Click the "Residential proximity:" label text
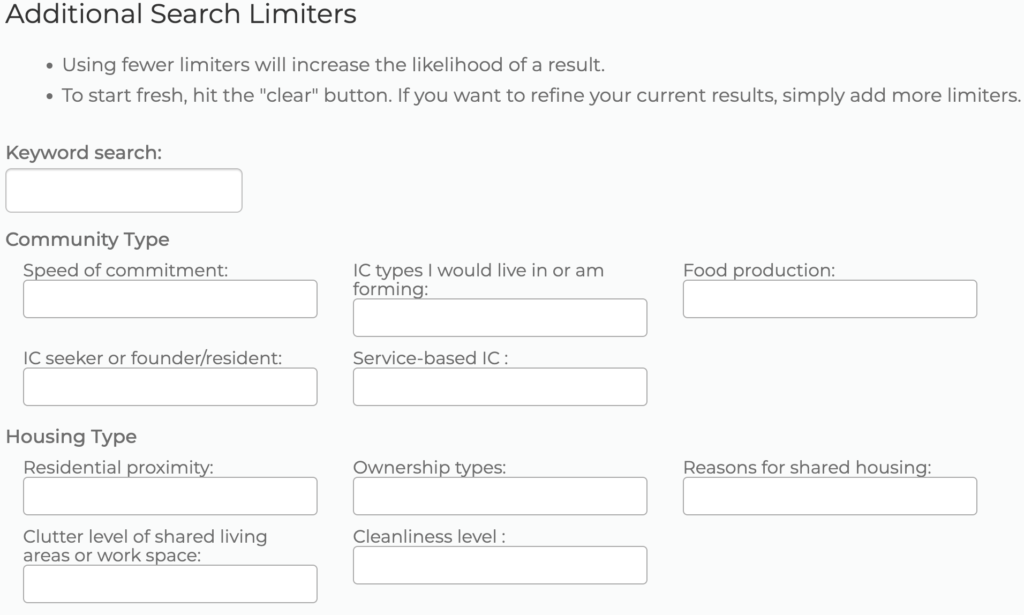The height and width of the screenshot is (615, 1024). click(x=119, y=467)
